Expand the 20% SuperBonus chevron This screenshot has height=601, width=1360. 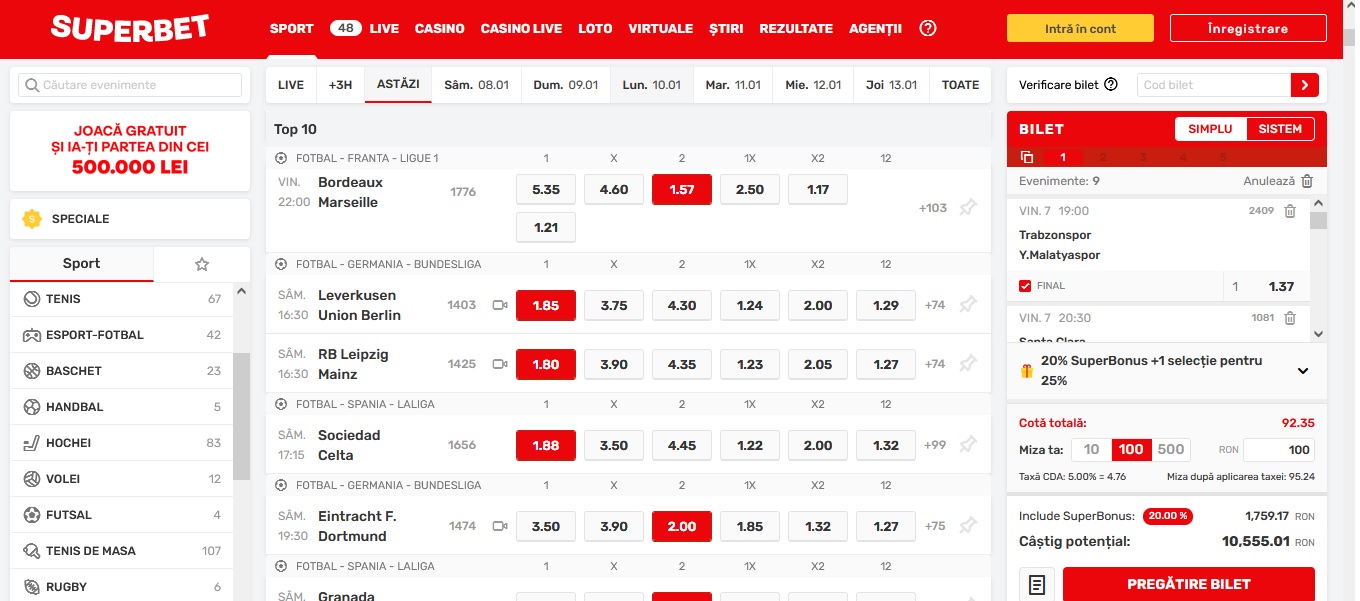pos(1303,371)
